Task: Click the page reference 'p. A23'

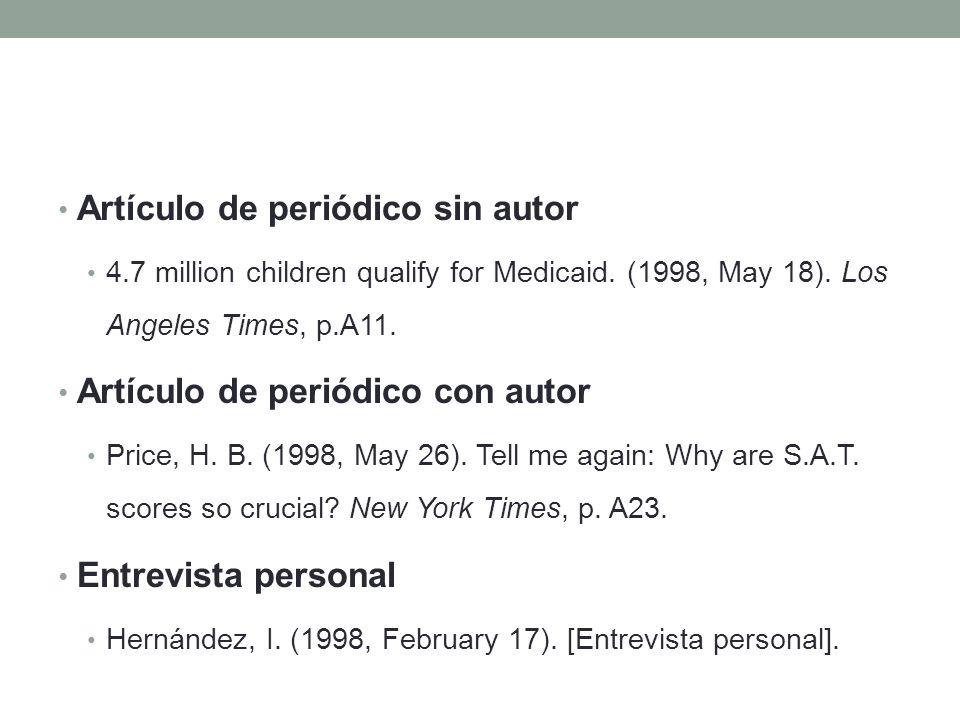Action: pos(619,509)
